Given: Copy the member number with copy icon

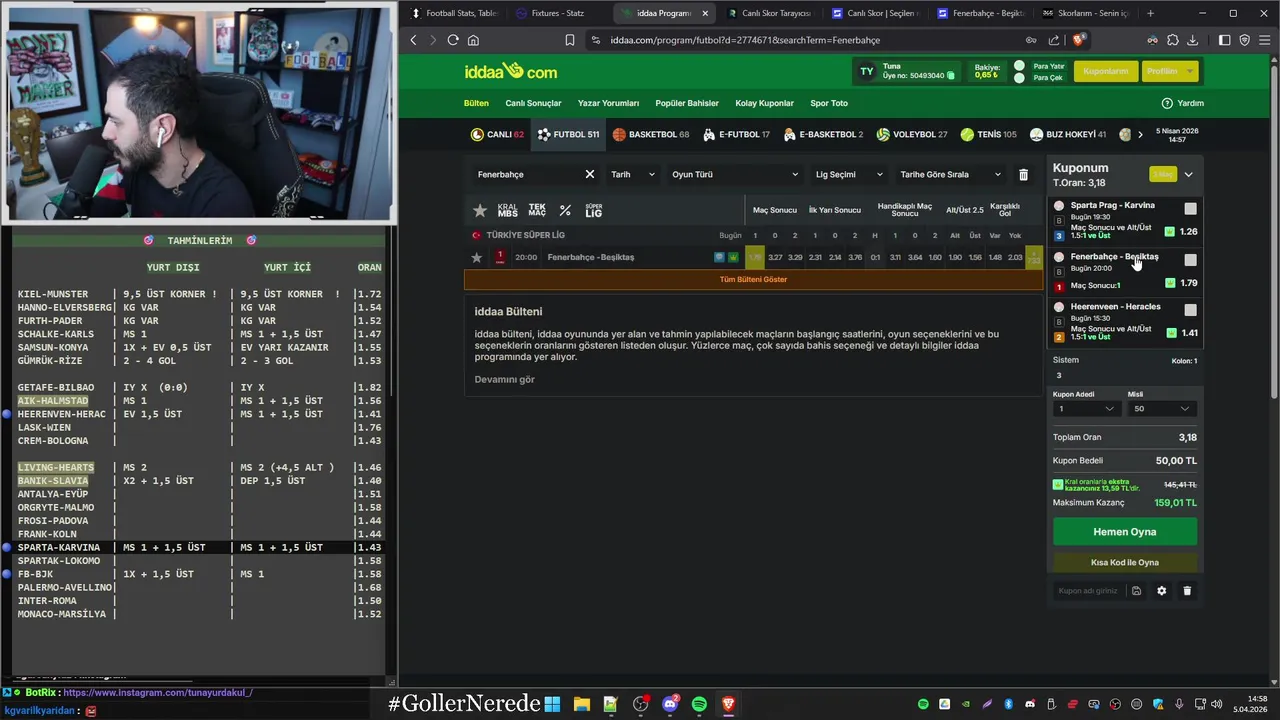Looking at the screenshot, I should tap(950, 76).
